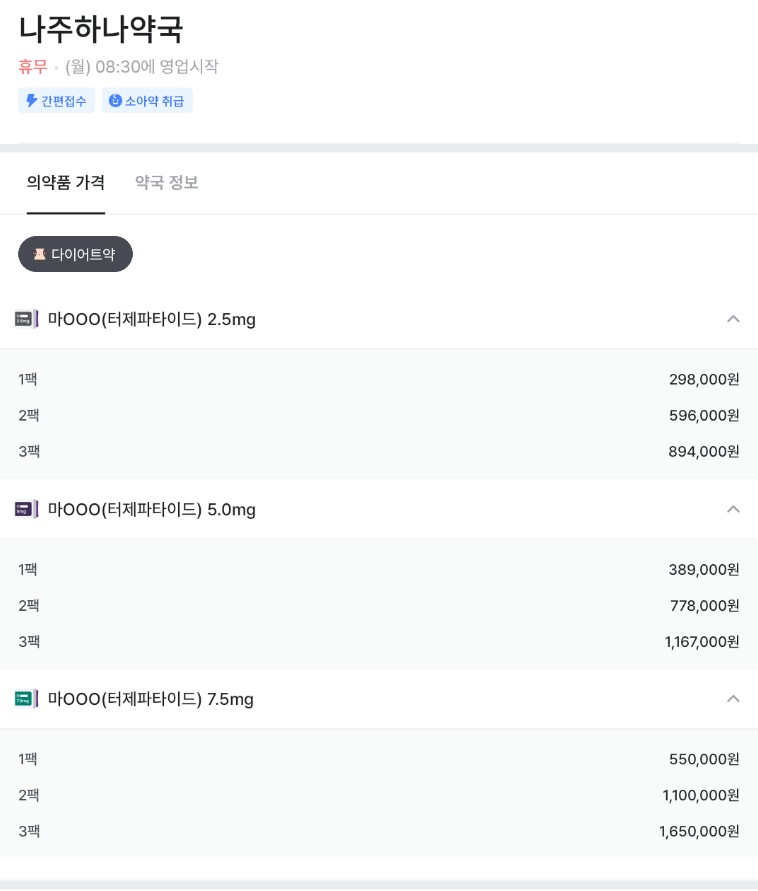Click the 1팩 label in the 2.5mg section
The height and width of the screenshot is (891, 758).
[x=28, y=379]
